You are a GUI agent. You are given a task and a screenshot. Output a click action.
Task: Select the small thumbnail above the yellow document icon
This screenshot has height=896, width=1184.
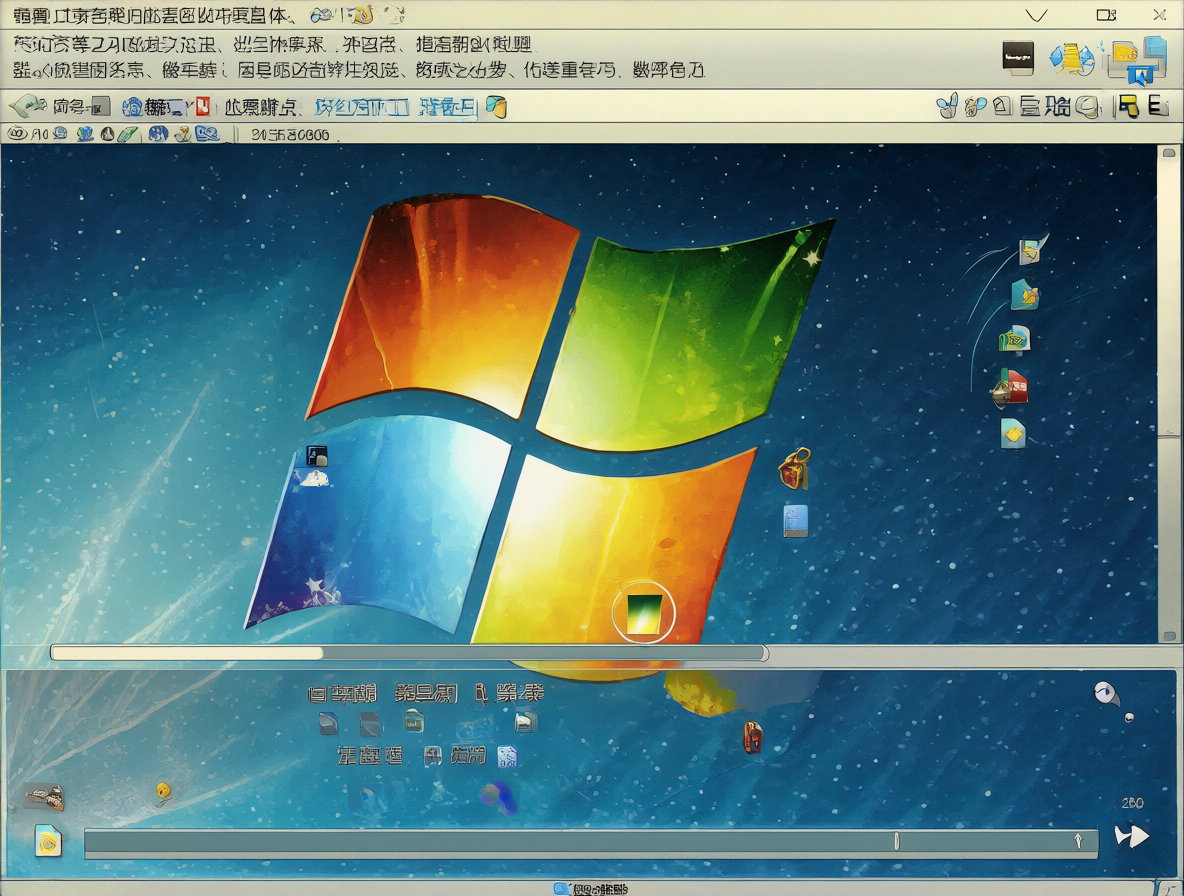[44, 796]
